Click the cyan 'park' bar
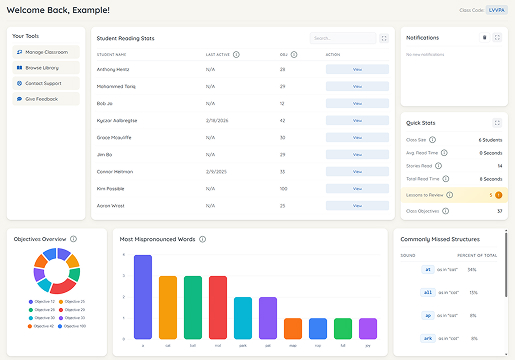 click(243, 318)
